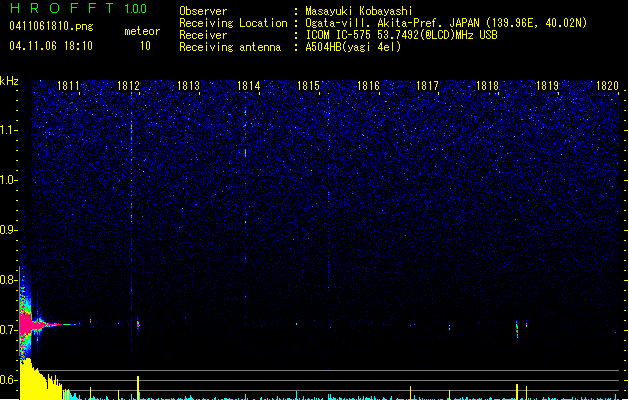This screenshot has width=629, height=400.
Task: Click the 0.7 kHz axis label
Action: [8, 330]
